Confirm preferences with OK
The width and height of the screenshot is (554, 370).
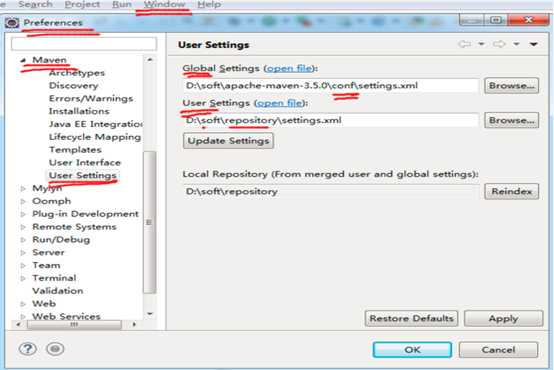click(x=412, y=350)
